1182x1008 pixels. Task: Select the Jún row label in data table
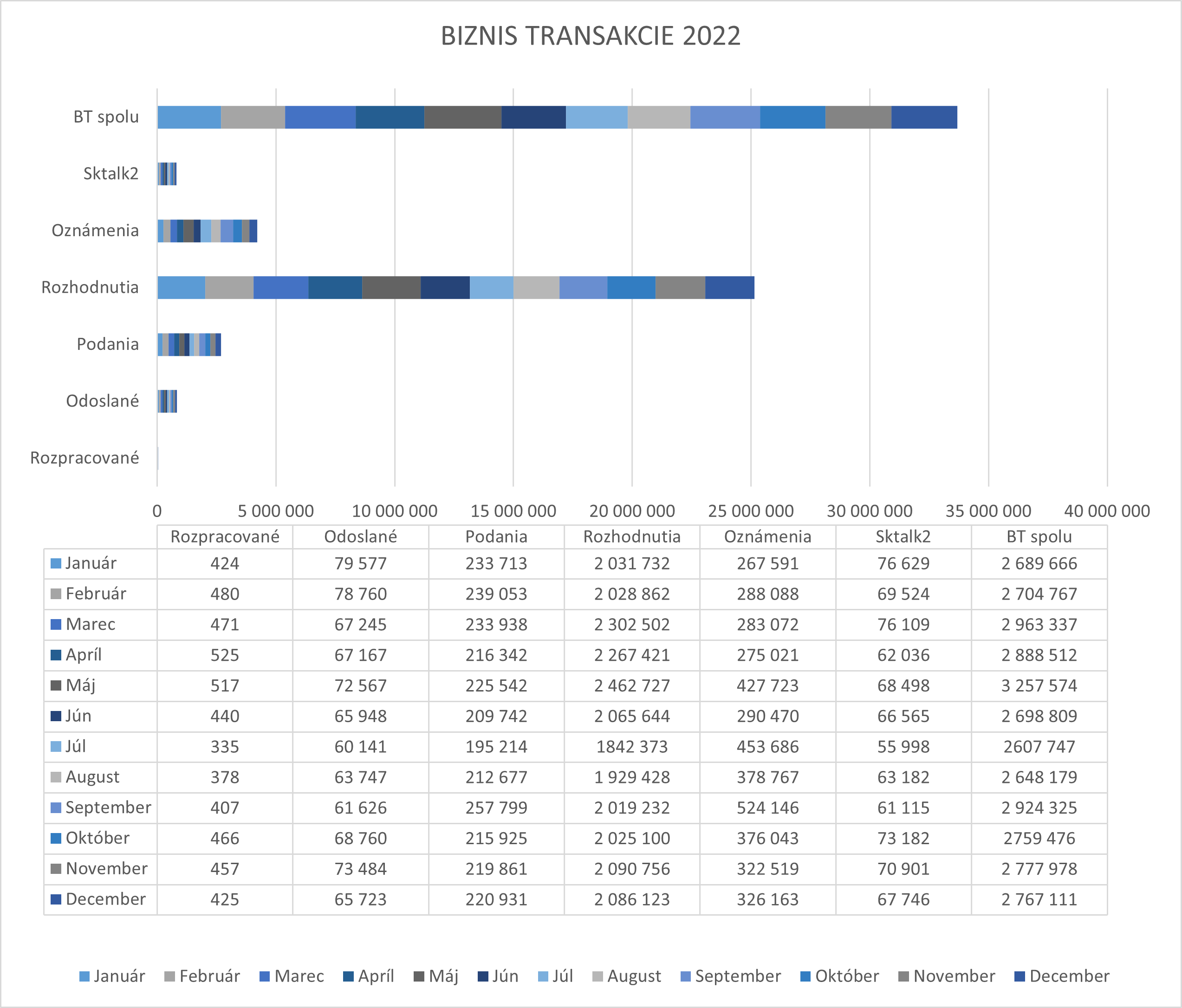pos(78,716)
